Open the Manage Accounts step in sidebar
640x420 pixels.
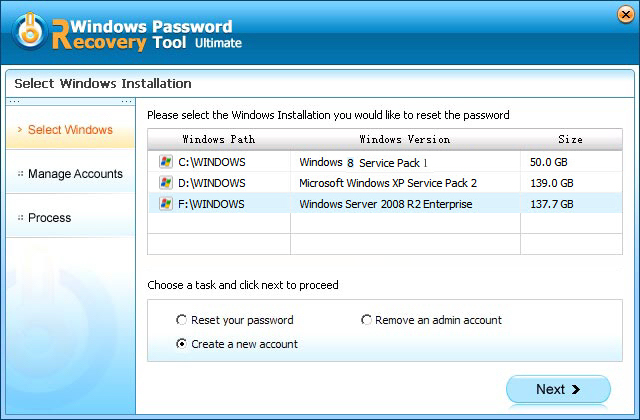(75, 174)
